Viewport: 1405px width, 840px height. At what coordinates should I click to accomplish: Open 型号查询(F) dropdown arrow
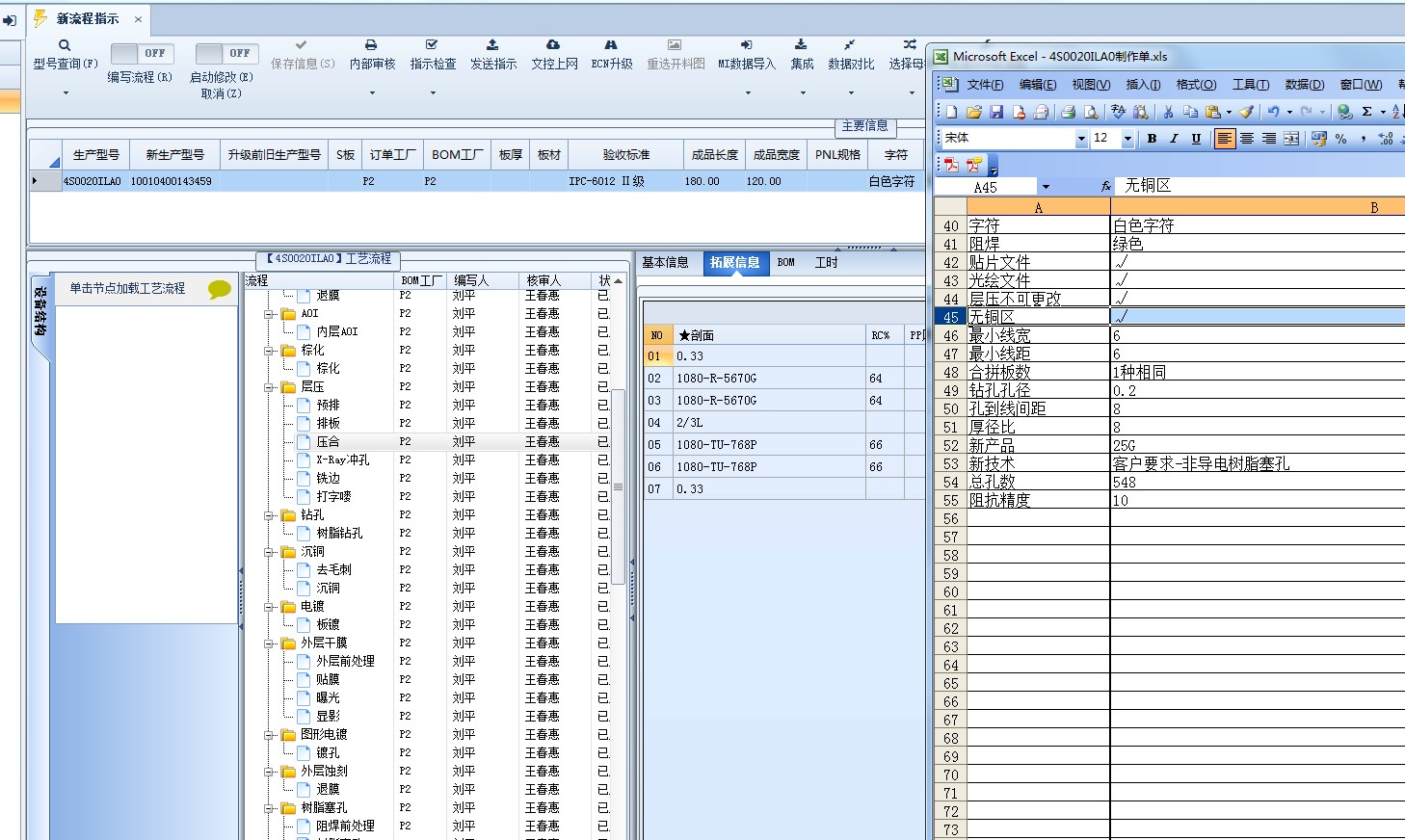(x=66, y=93)
